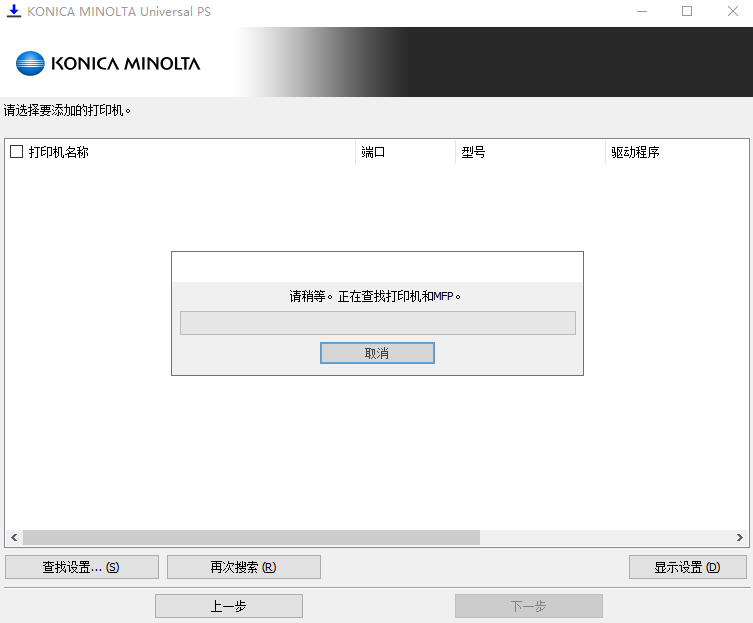Viewport: 753px width, 623px height.
Task: Click the Konica Minolta installer title bar icon
Action: click(x=14, y=11)
